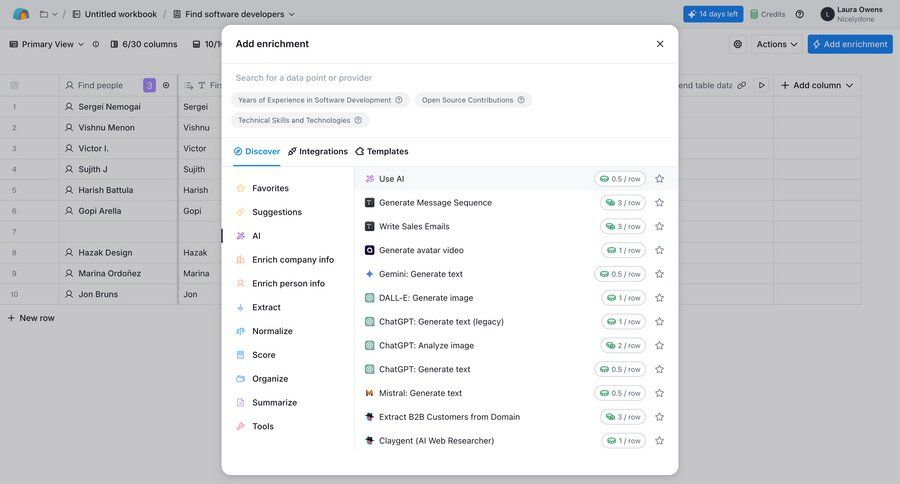Star the ChatGPT: Analyze image enrichment

pyautogui.click(x=660, y=346)
